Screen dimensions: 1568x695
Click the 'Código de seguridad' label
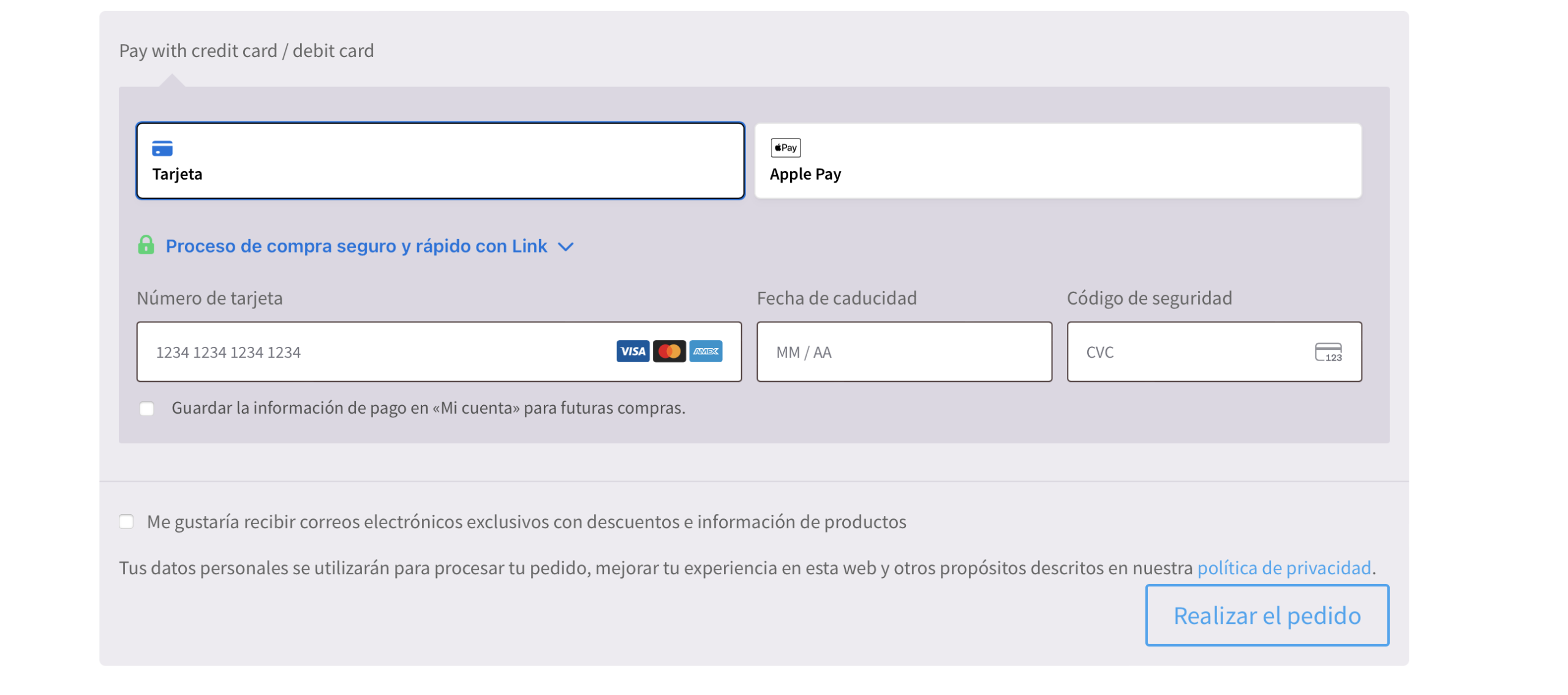pyautogui.click(x=1149, y=298)
